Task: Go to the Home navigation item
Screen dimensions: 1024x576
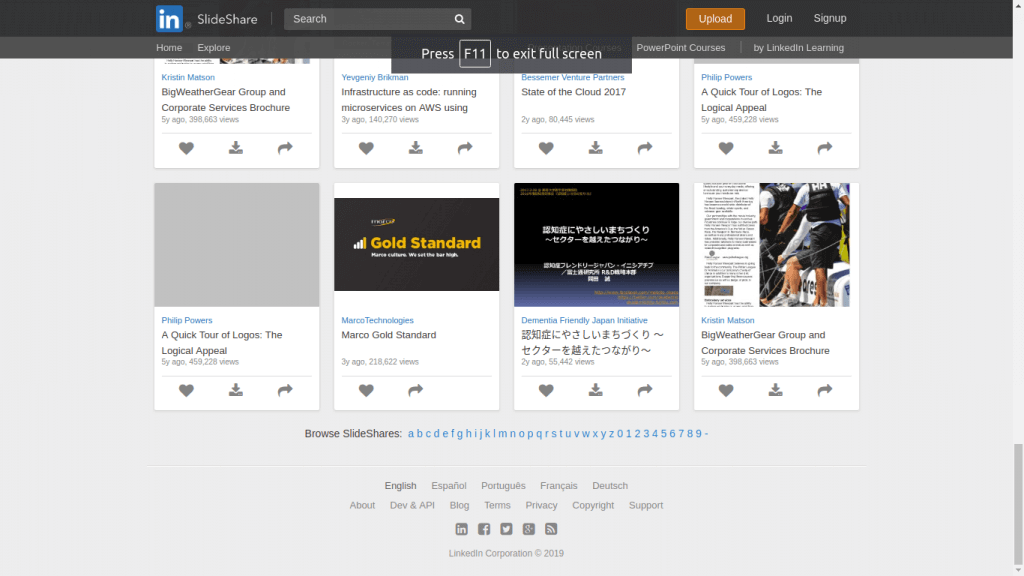Action: 169,48
